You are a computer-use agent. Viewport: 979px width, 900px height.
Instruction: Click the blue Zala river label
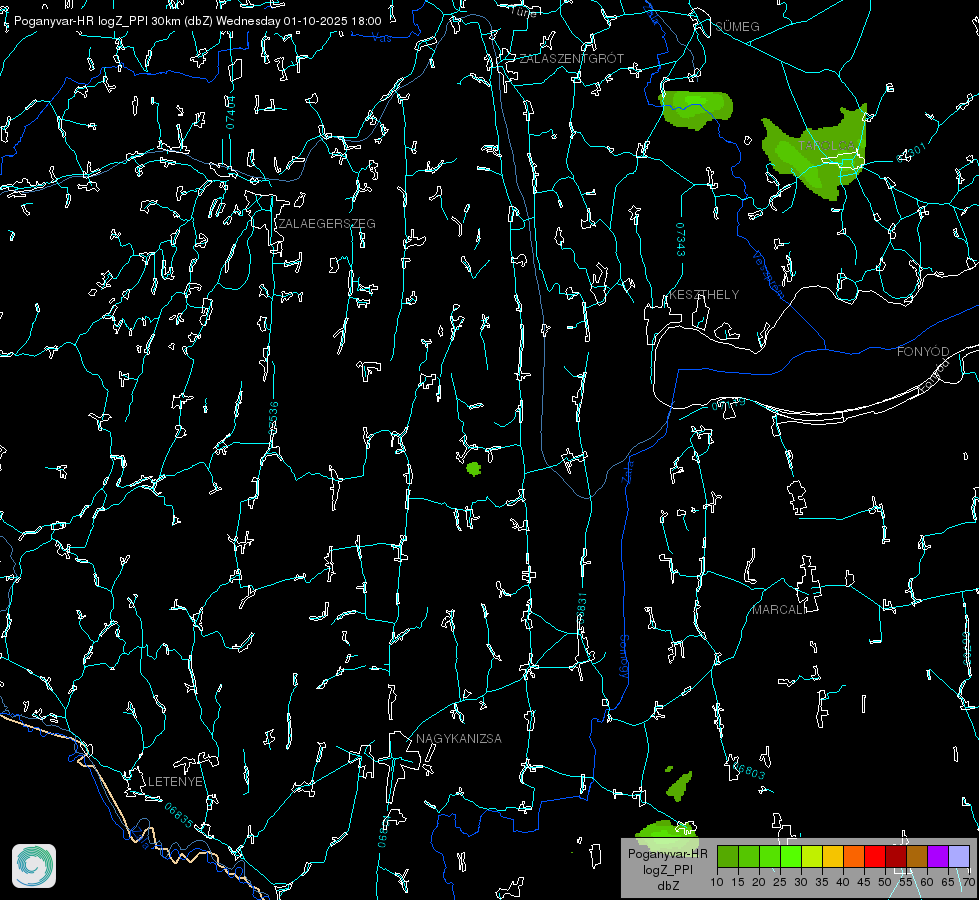pyautogui.click(x=628, y=470)
